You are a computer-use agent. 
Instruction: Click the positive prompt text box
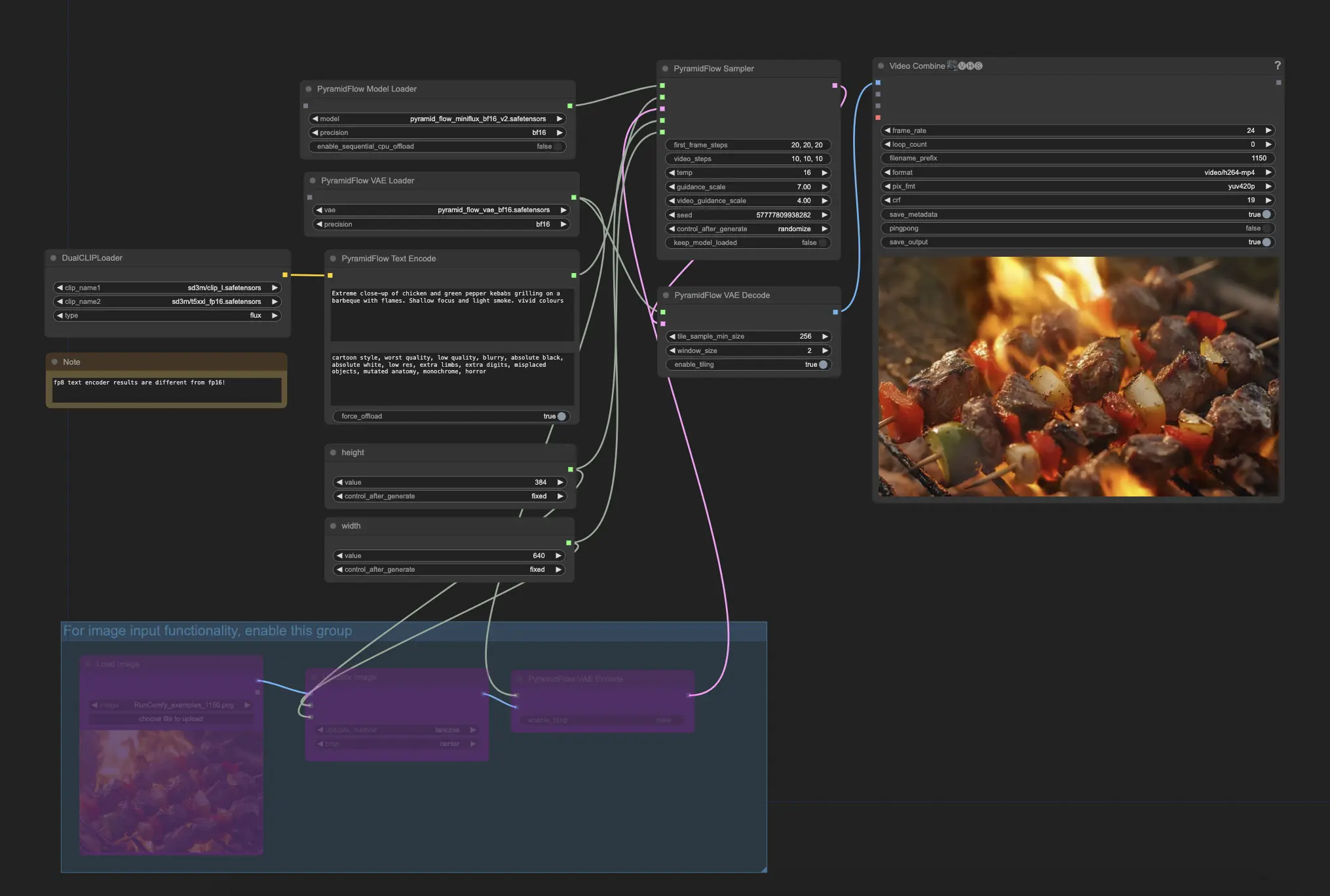click(x=452, y=314)
